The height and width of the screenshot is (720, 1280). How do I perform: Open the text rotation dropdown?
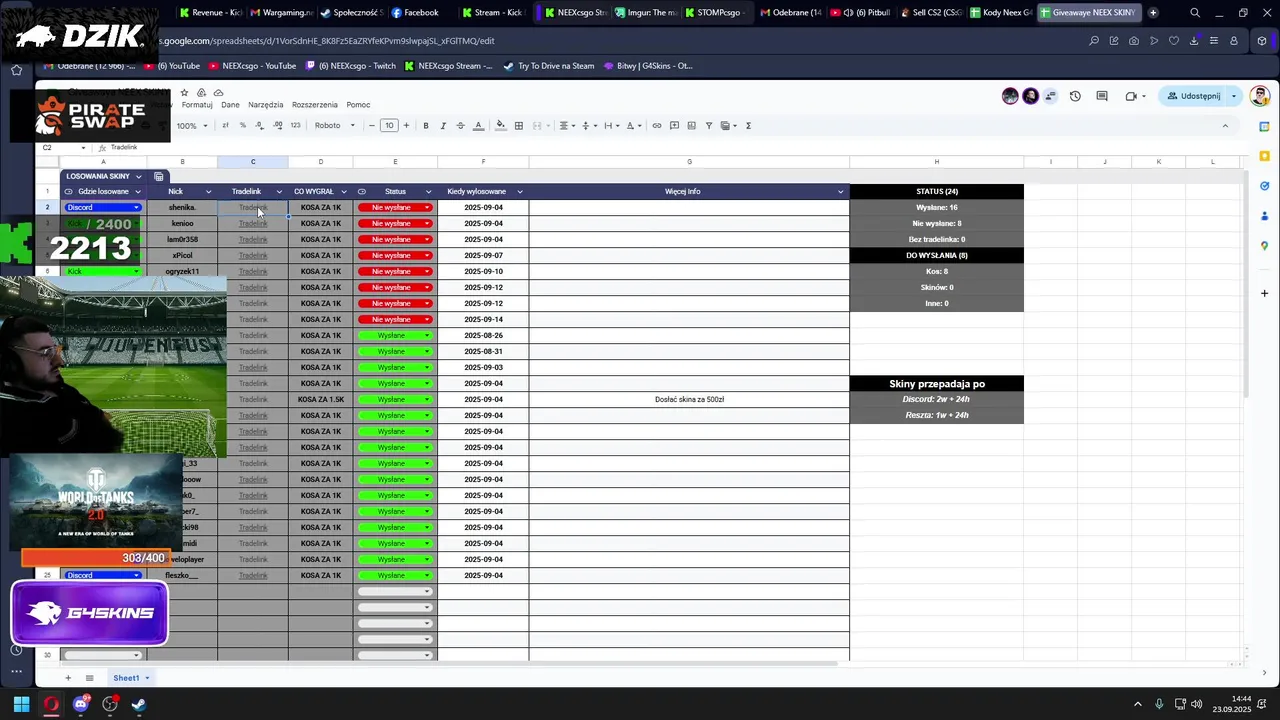pos(633,126)
